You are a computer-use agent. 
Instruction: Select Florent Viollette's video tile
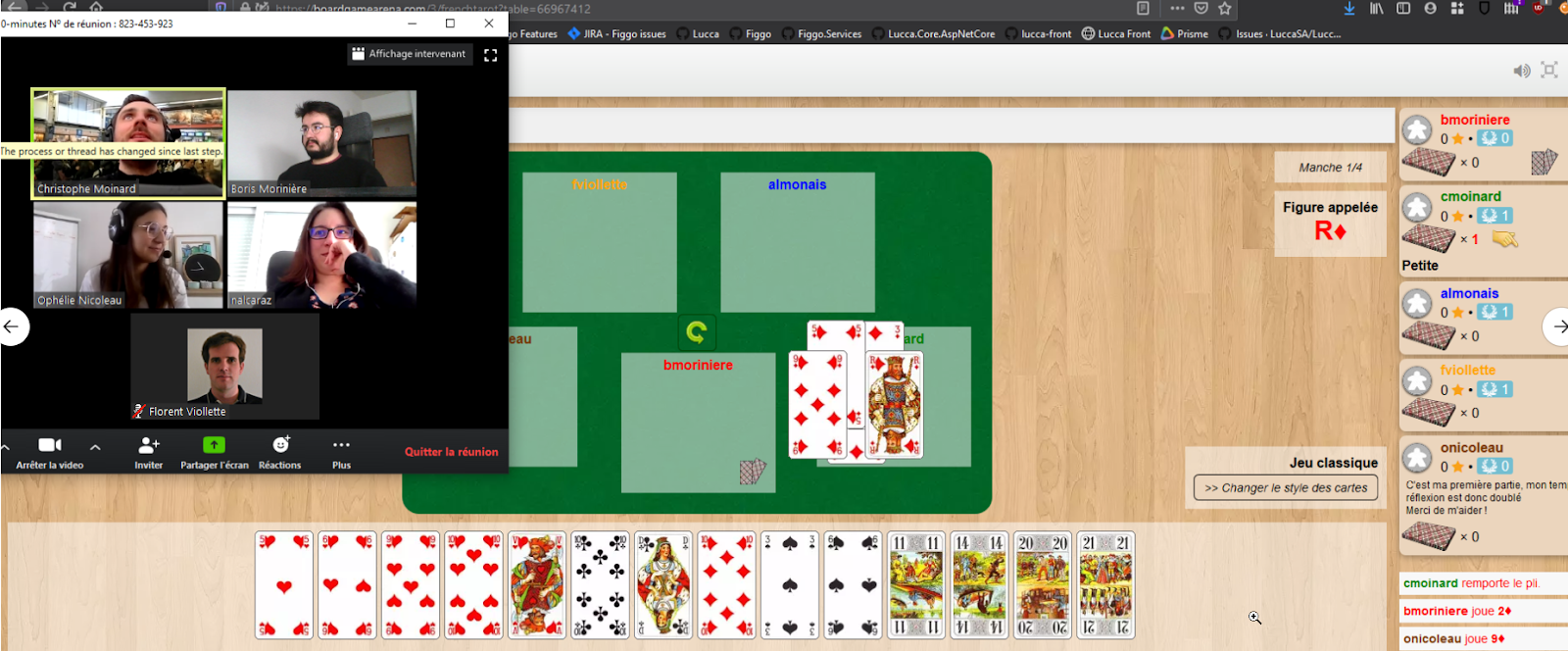coord(224,367)
